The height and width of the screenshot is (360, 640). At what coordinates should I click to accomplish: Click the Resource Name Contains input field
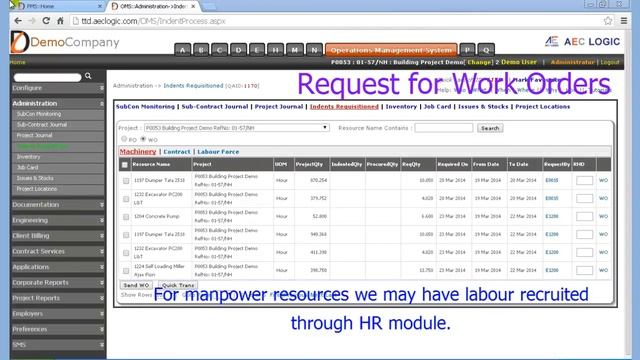tap(444, 128)
